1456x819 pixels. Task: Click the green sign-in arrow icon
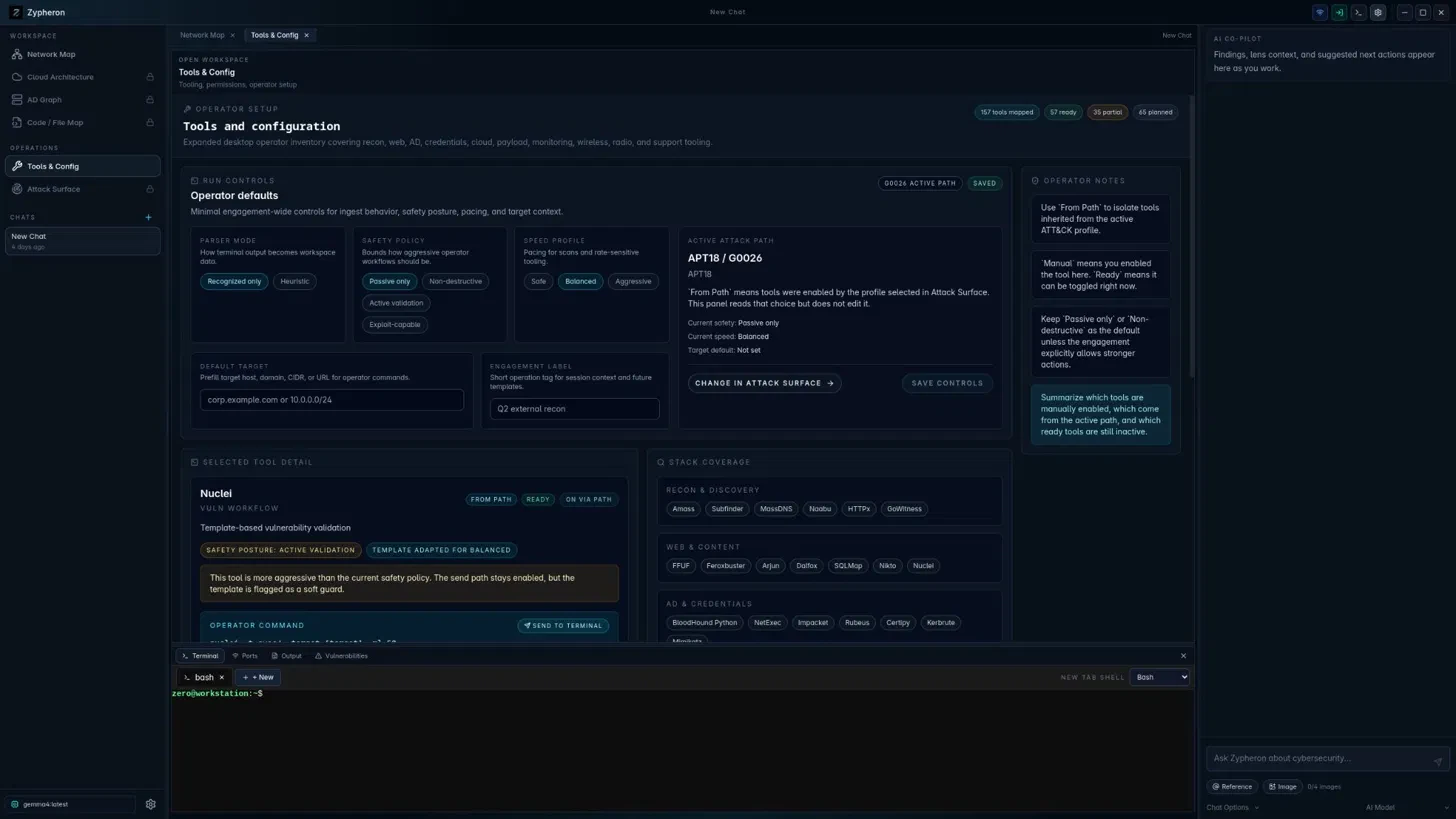[x=1339, y=13]
